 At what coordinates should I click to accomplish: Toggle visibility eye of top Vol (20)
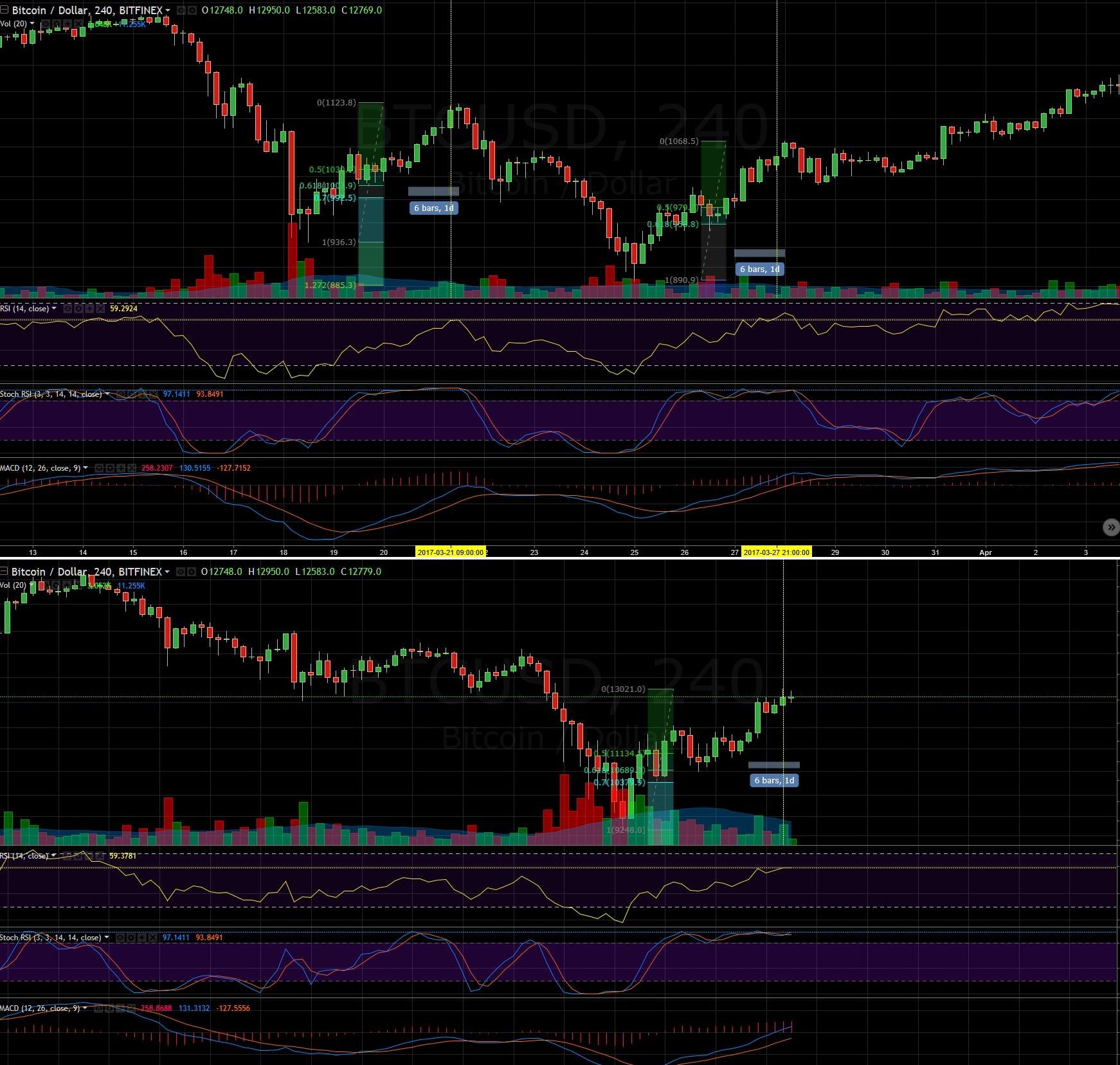point(46,24)
